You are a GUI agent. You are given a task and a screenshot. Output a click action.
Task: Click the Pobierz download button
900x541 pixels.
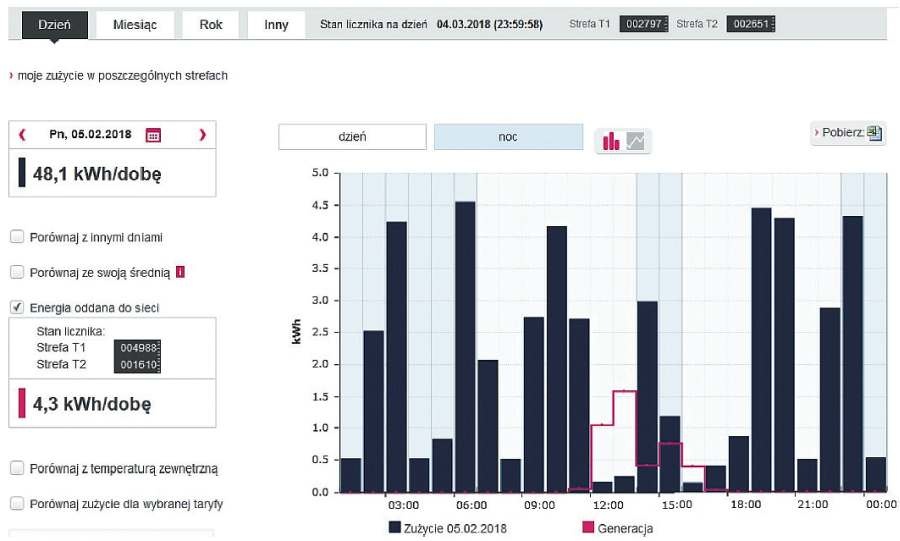[x=848, y=133]
